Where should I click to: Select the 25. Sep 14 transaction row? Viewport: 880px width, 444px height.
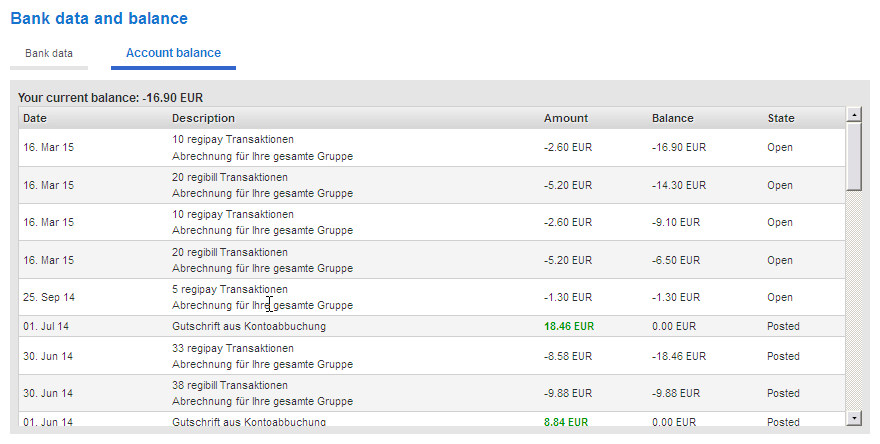click(432, 297)
